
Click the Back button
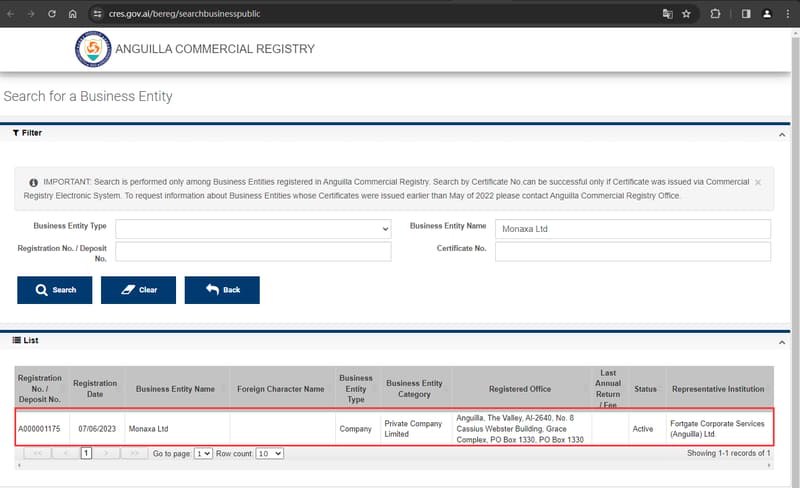click(222, 290)
